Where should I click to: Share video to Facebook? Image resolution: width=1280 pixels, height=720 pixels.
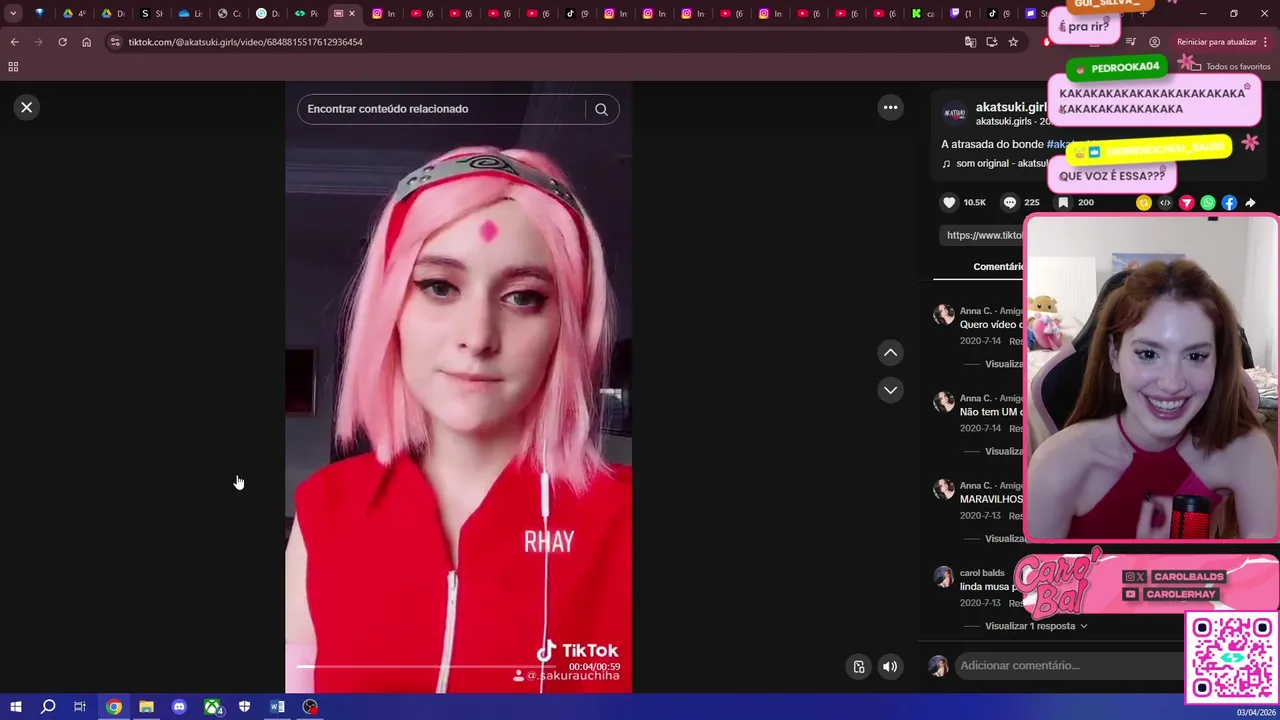click(x=1229, y=203)
